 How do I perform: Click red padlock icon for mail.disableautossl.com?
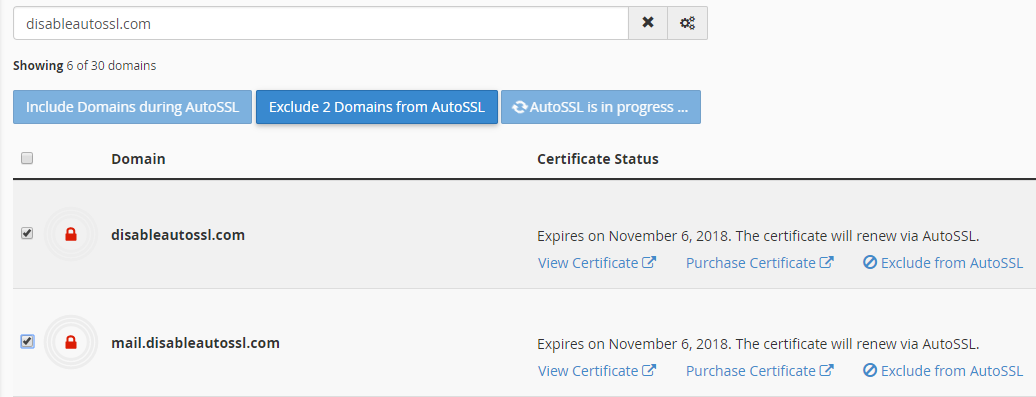(71, 342)
